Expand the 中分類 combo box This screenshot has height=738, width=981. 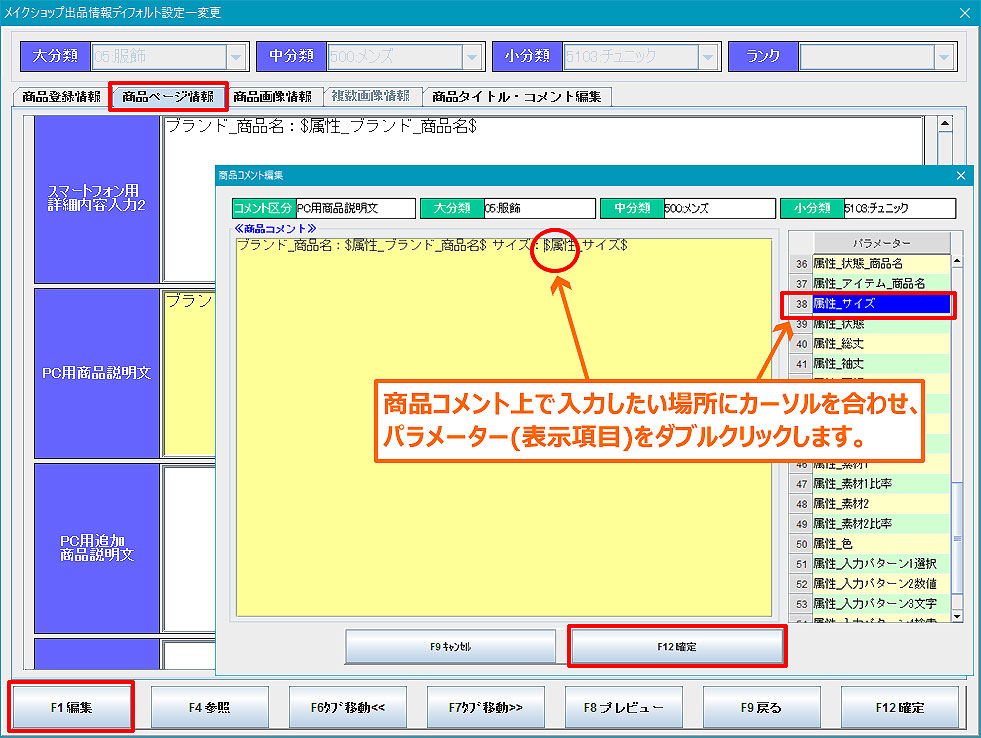tap(471, 57)
